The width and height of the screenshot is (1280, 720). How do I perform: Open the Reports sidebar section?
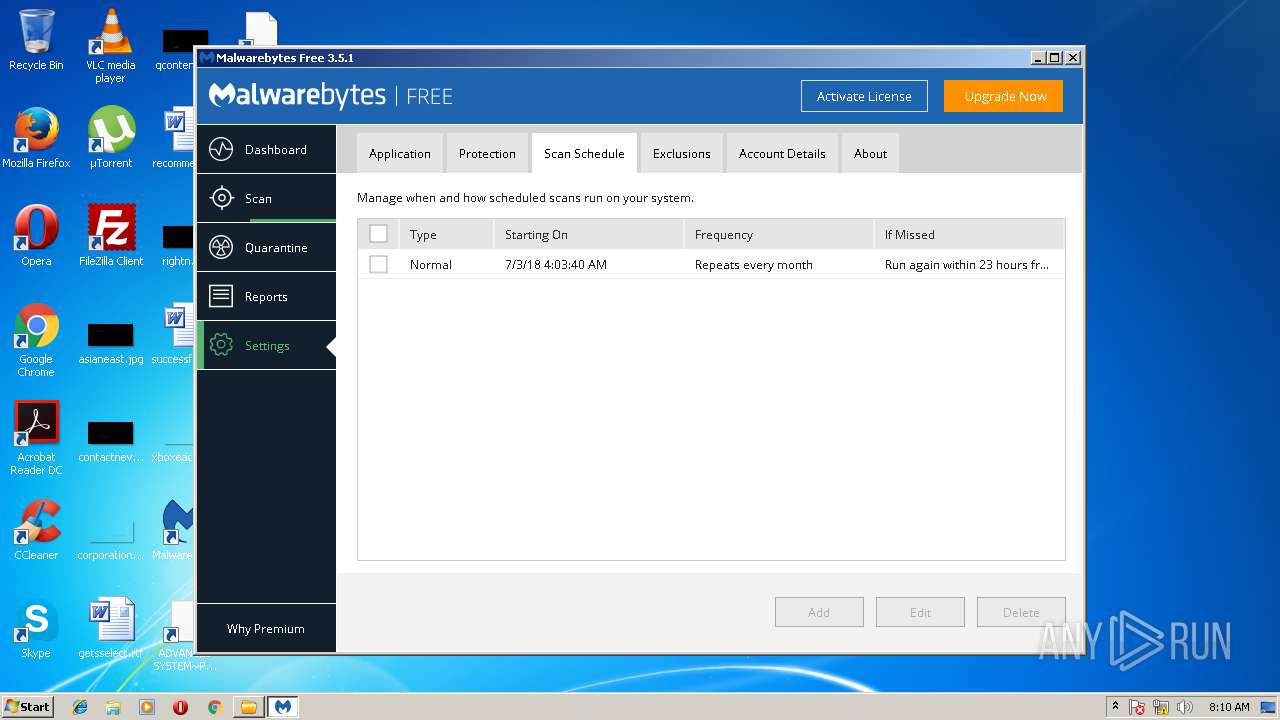point(266,297)
